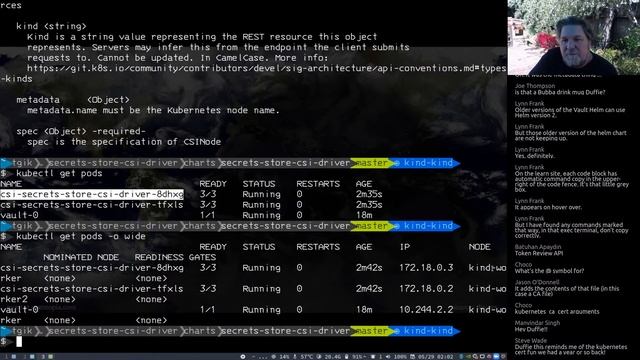This screenshot has width=640, height=360.
Task: Click the CPU icon beside 14%
Action: point(273,356)
